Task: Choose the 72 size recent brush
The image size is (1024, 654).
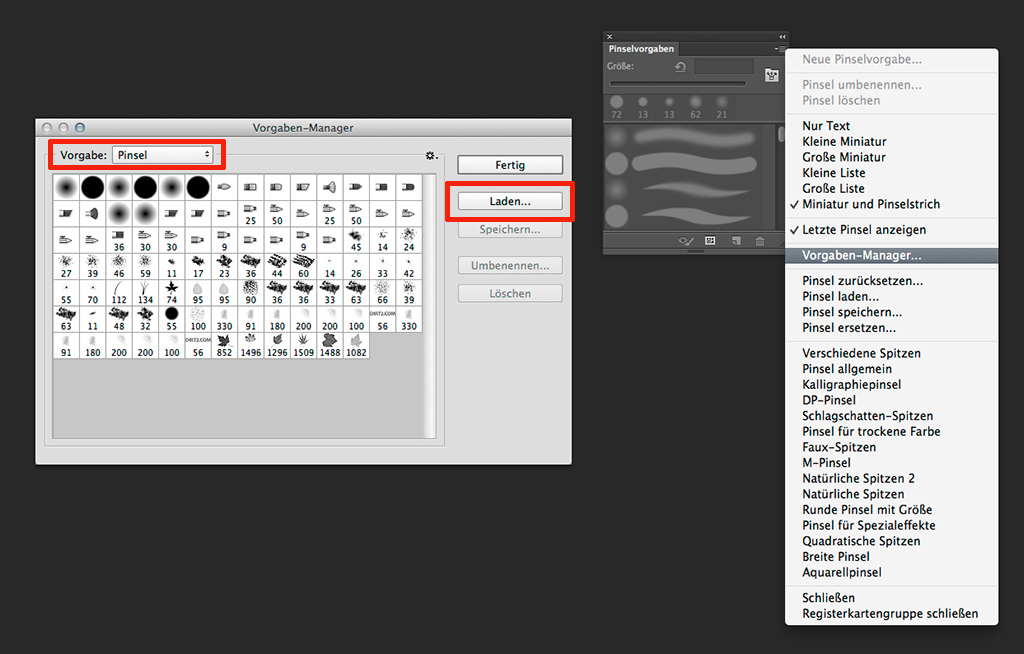Action: click(x=616, y=103)
